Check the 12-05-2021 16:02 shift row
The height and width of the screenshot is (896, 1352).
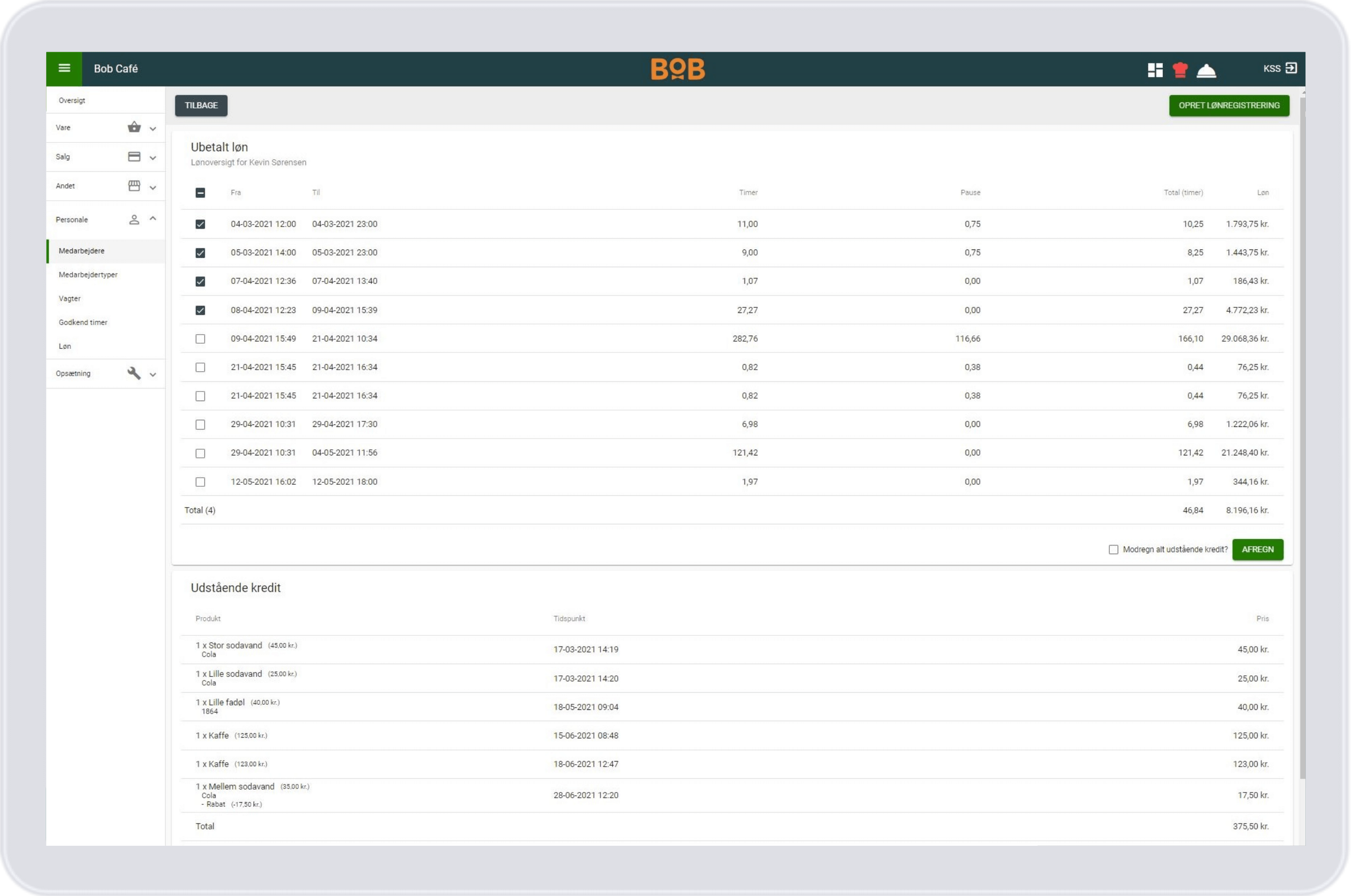pos(200,482)
